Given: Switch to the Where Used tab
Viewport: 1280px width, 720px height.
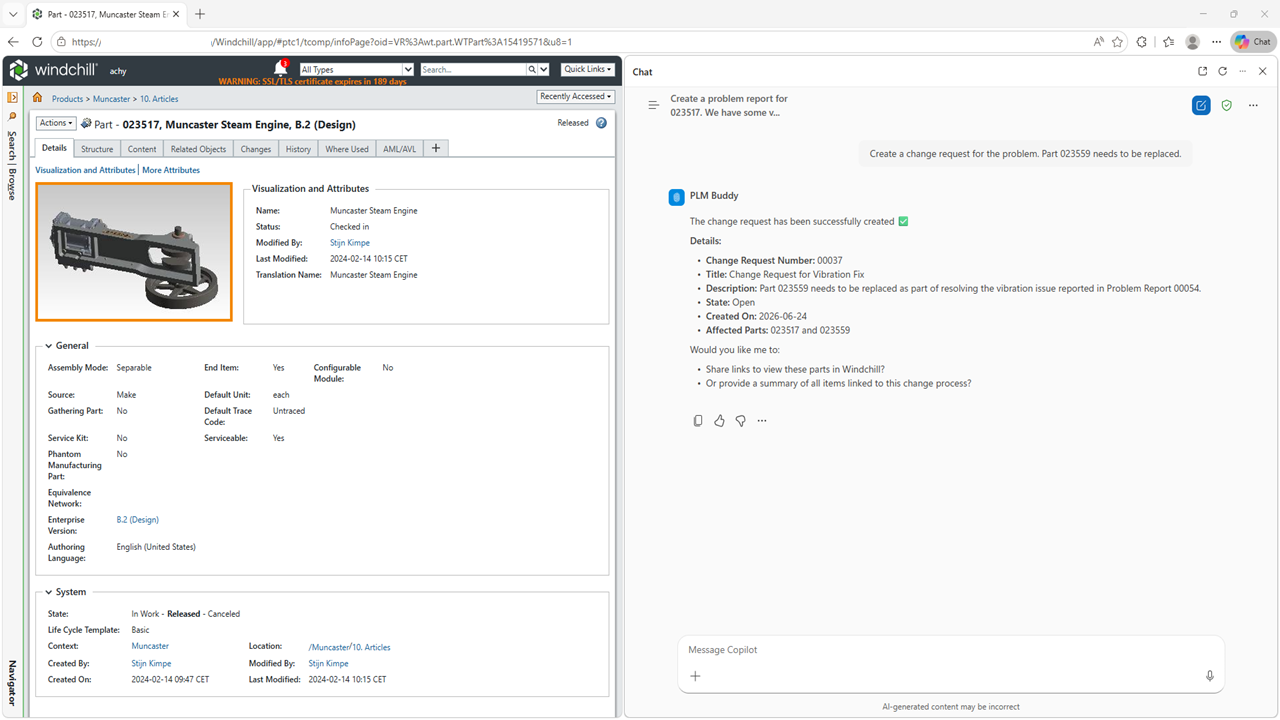Looking at the screenshot, I should click(x=347, y=149).
